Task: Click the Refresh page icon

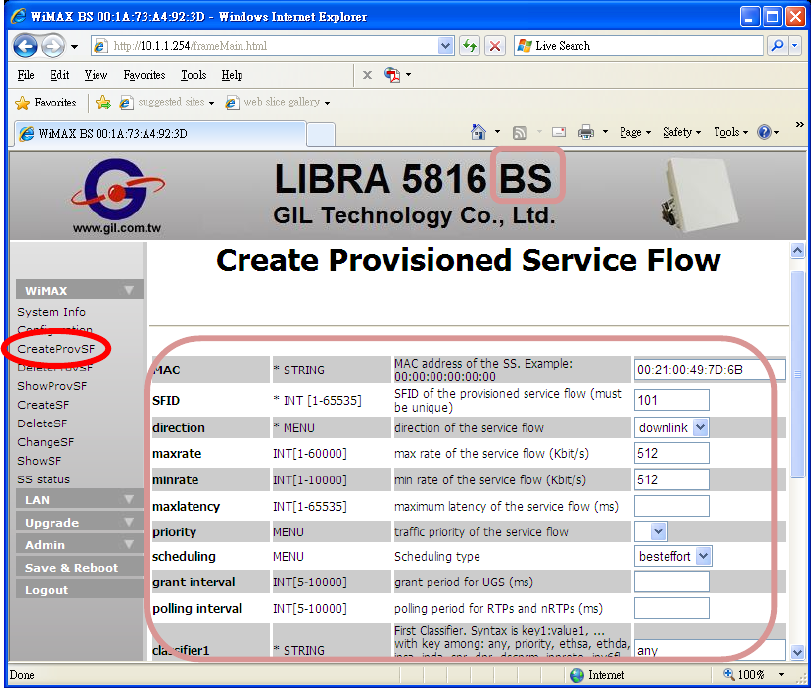Action: coord(470,46)
